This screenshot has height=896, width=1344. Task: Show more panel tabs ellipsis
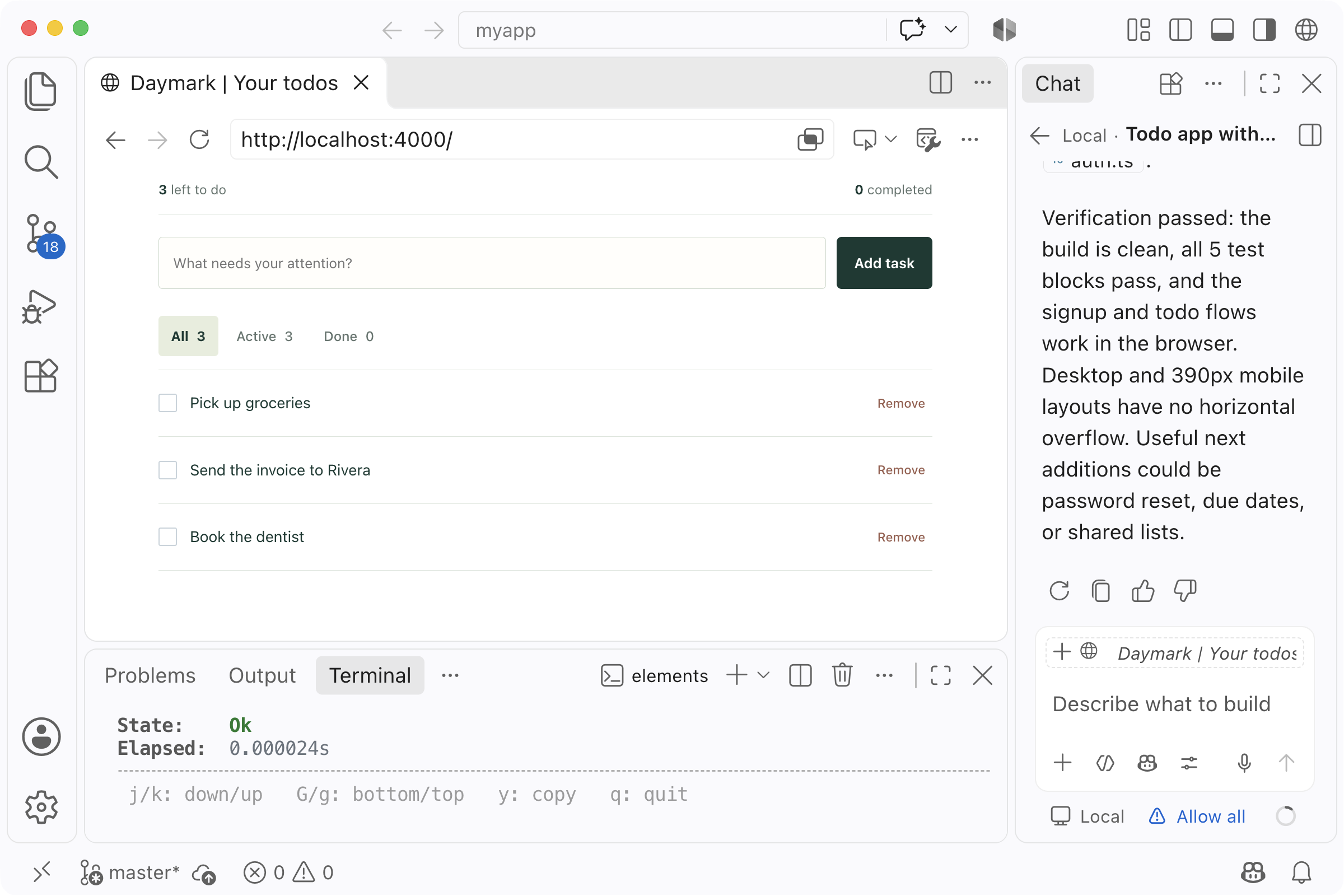click(x=450, y=675)
